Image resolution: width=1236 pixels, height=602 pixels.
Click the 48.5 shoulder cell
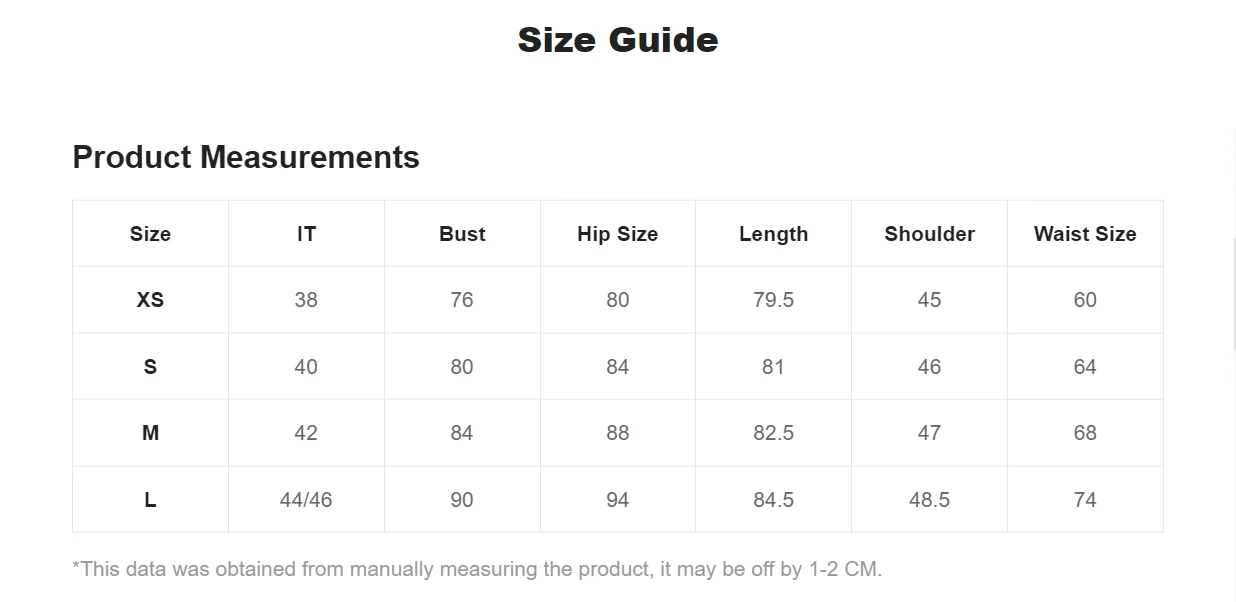click(929, 500)
